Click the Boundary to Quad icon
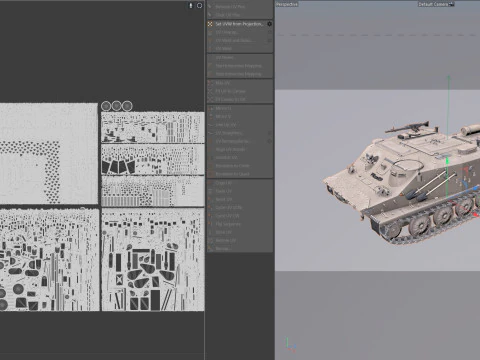 coord(210,174)
